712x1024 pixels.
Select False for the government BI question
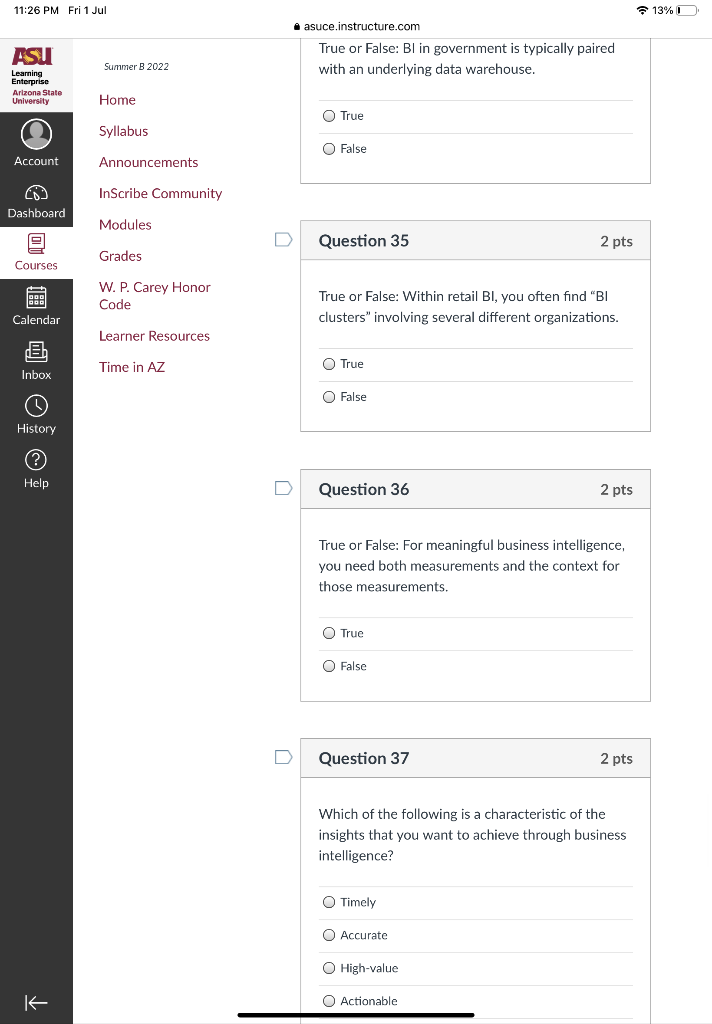tap(329, 149)
